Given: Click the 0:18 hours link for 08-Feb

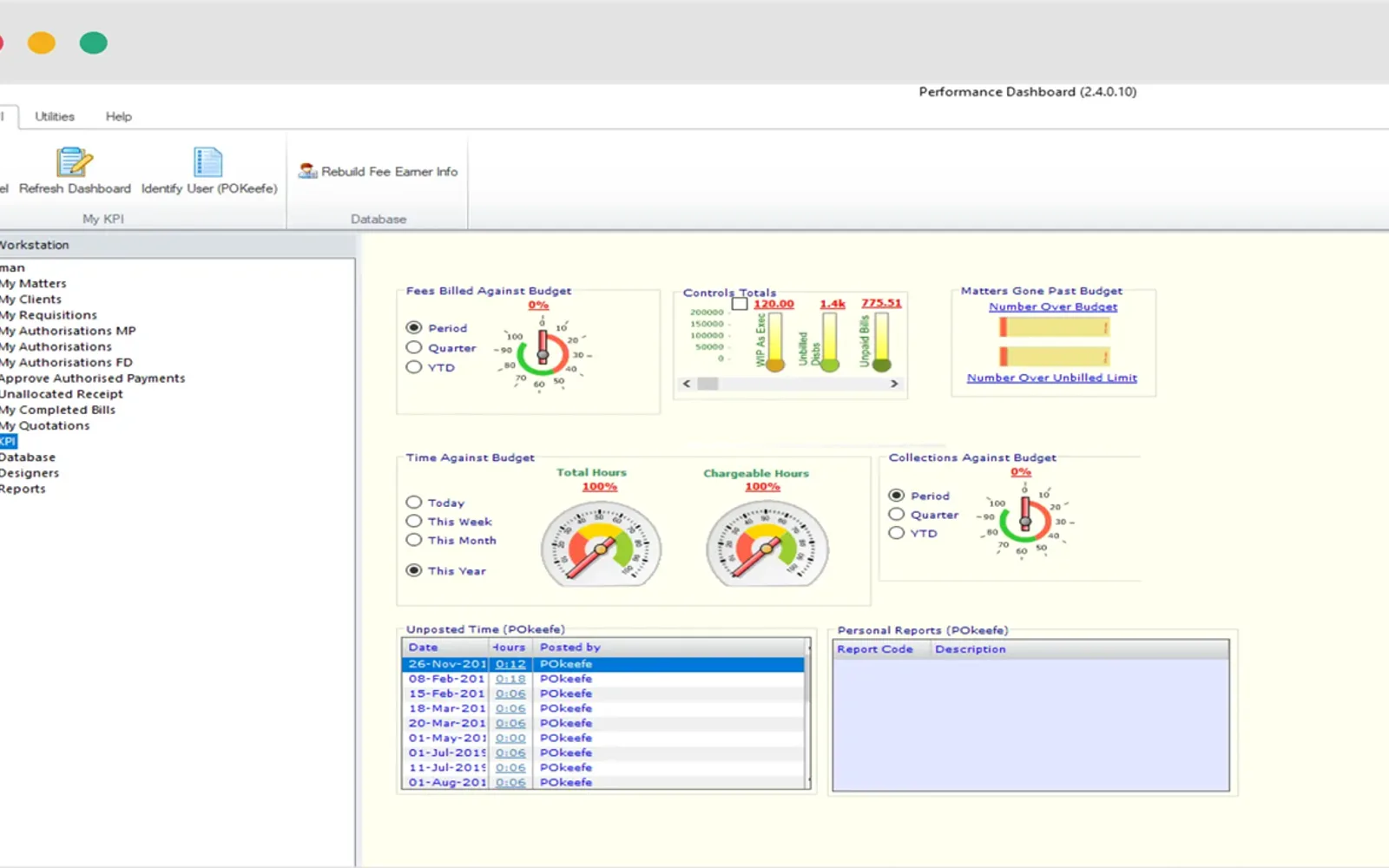Looking at the screenshot, I should pyautogui.click(x=510, y=679).
